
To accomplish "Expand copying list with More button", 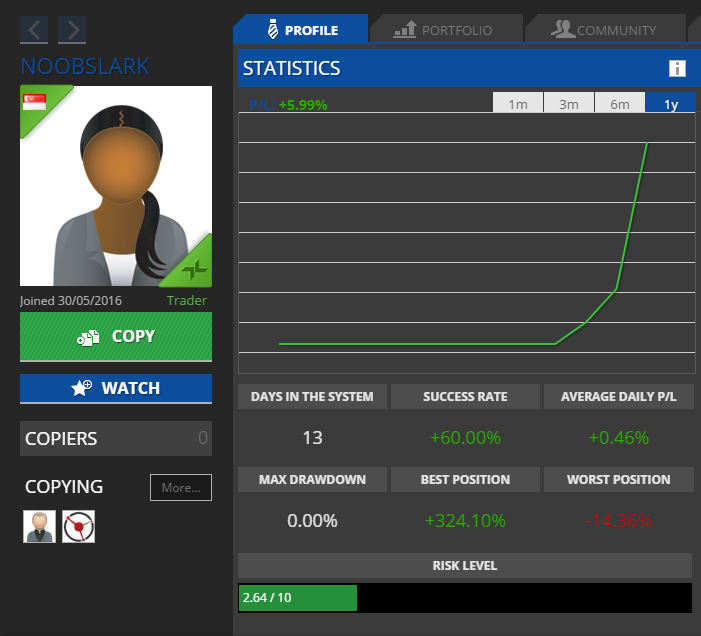I will [x=180, y=488].
